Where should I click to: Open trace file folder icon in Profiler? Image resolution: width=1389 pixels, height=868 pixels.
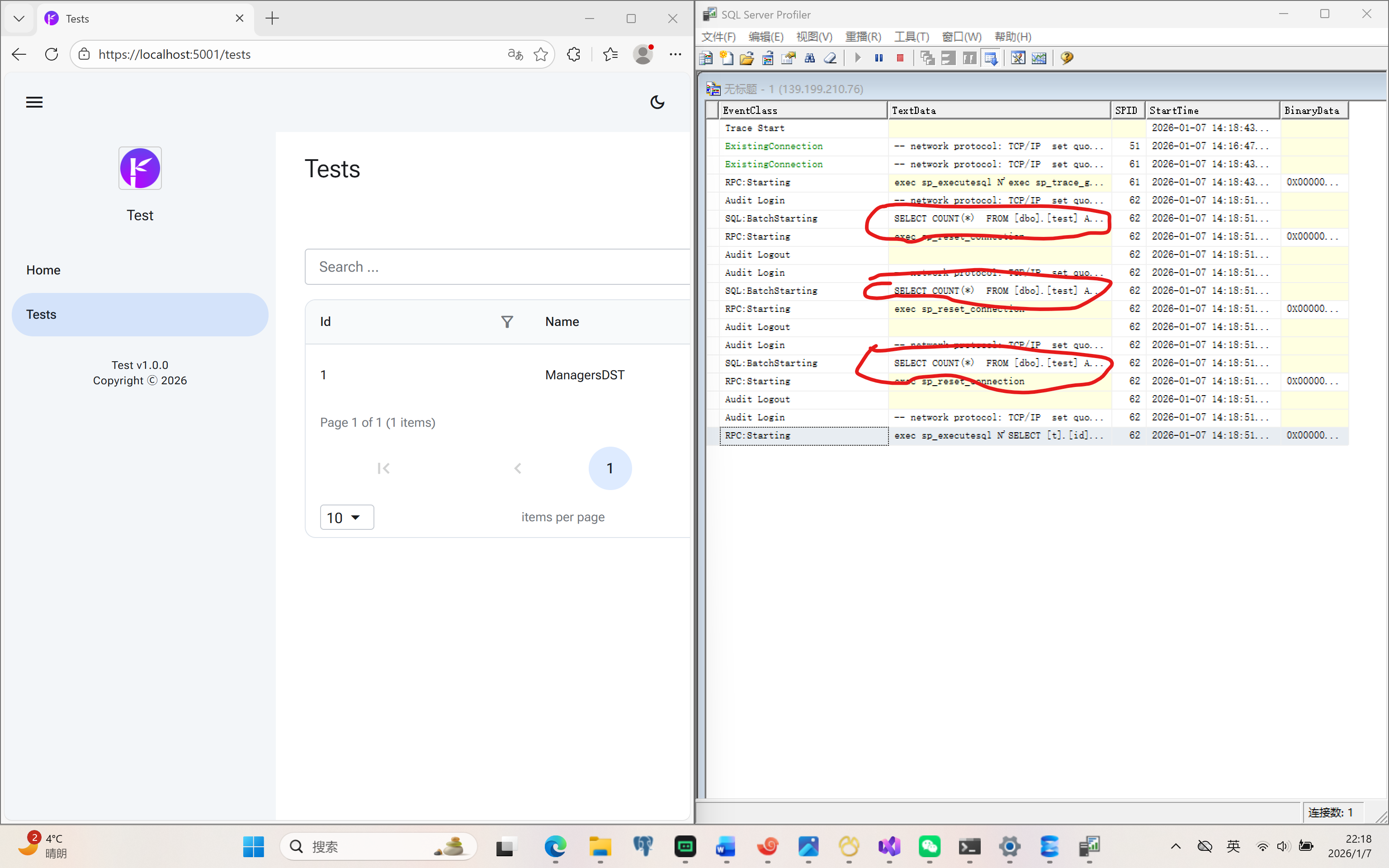pos(747,58)
